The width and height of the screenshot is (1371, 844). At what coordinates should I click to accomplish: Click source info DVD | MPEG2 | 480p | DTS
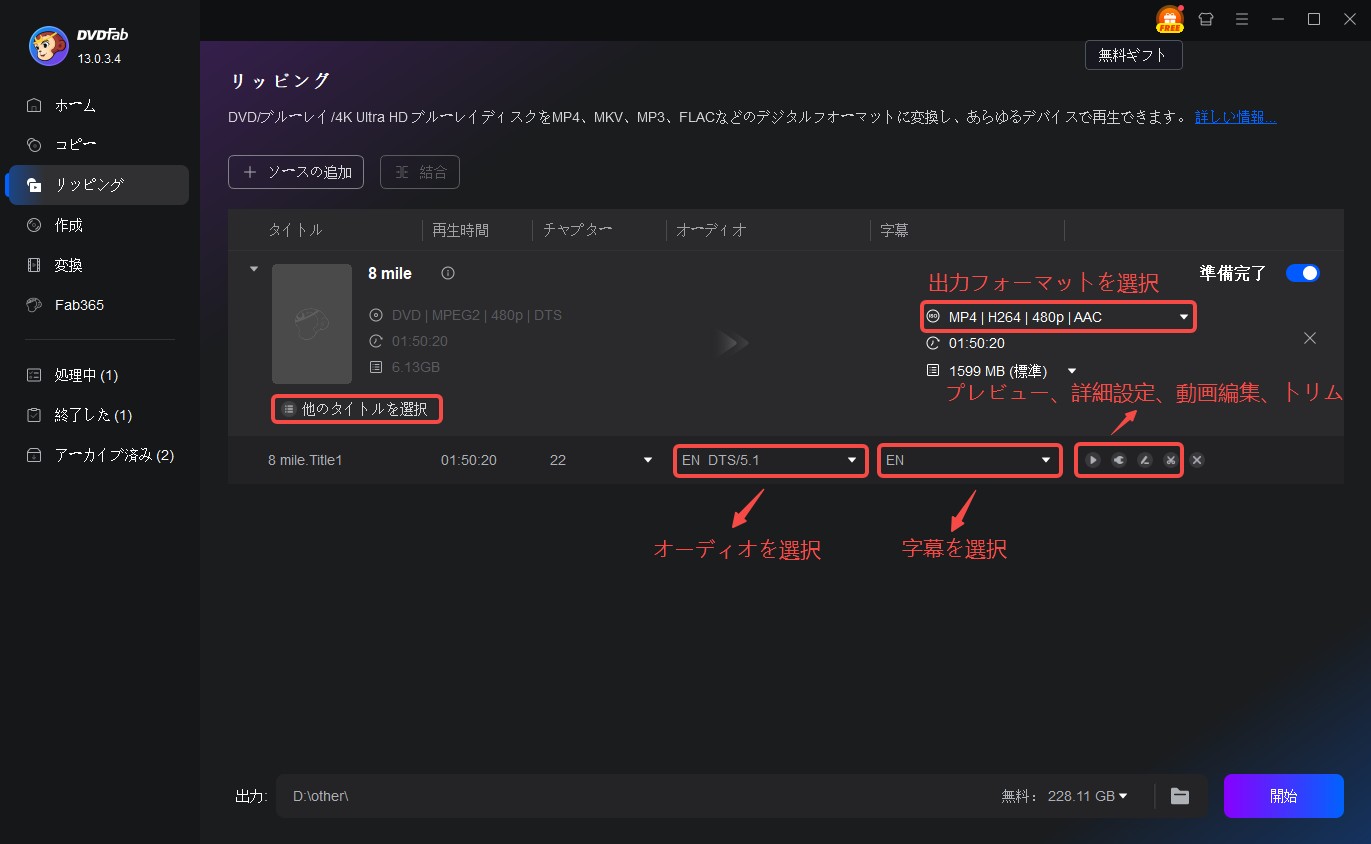click(x=476, y=315)
